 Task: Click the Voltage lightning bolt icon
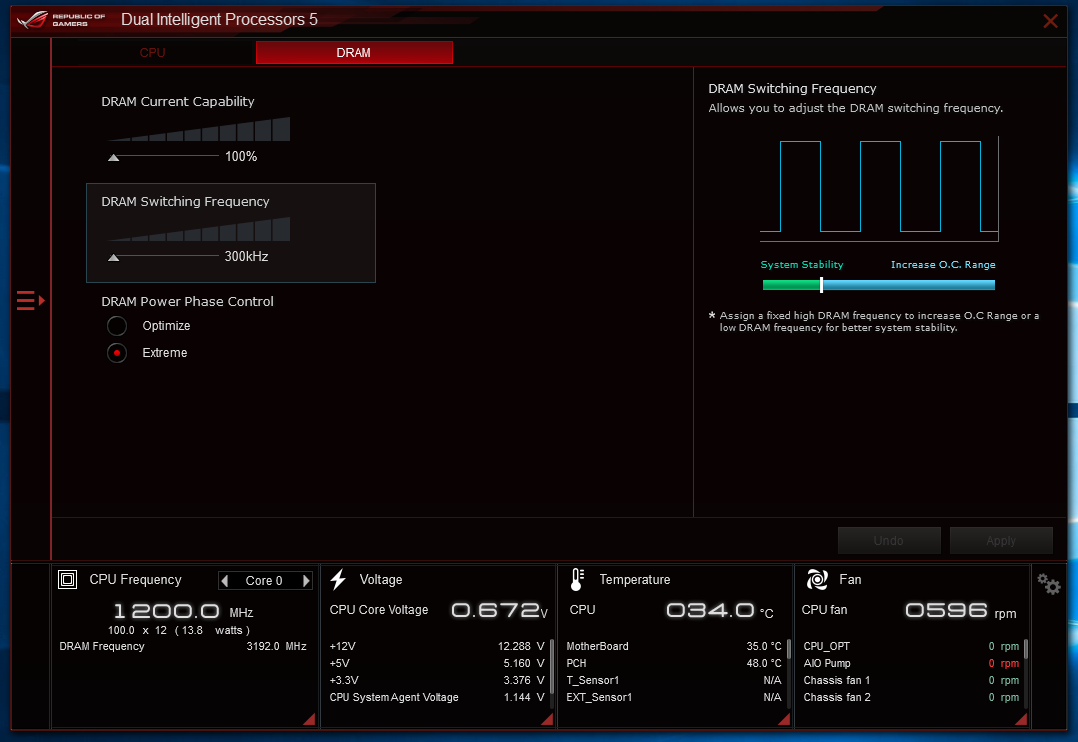pyautogui.click(x=338, y=580)
